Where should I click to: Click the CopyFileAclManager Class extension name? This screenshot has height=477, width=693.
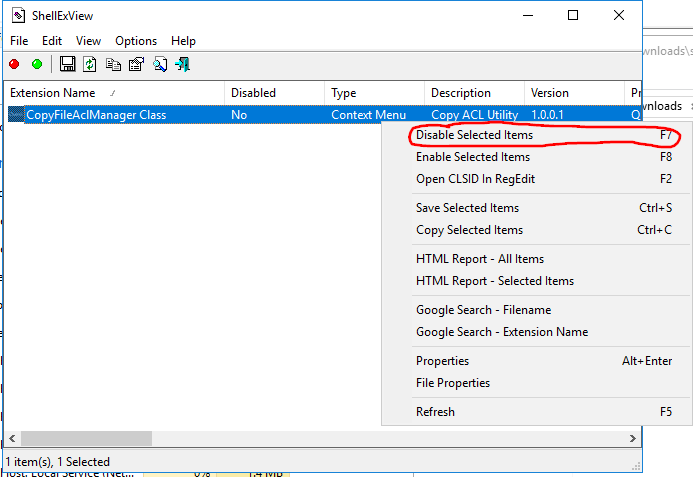tap(96, 115)
